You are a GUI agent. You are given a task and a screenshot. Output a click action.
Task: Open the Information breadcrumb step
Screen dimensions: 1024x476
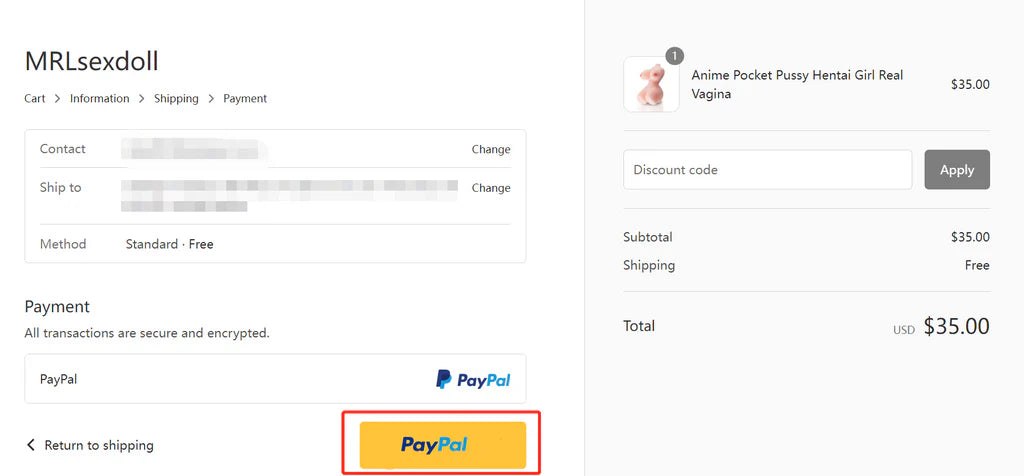(x=99, y=99)
